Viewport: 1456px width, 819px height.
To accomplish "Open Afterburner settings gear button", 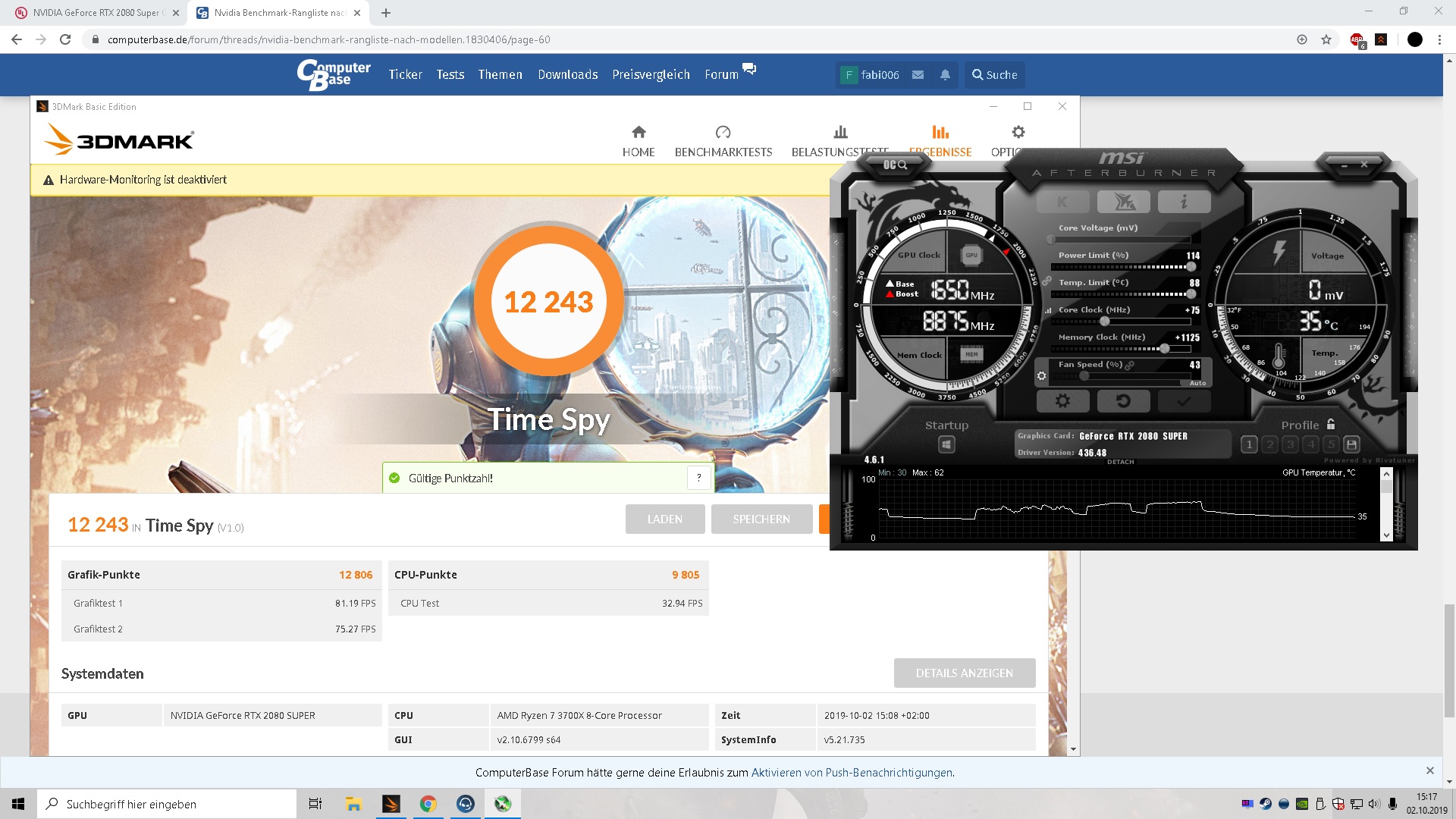I will [1062, 400].
